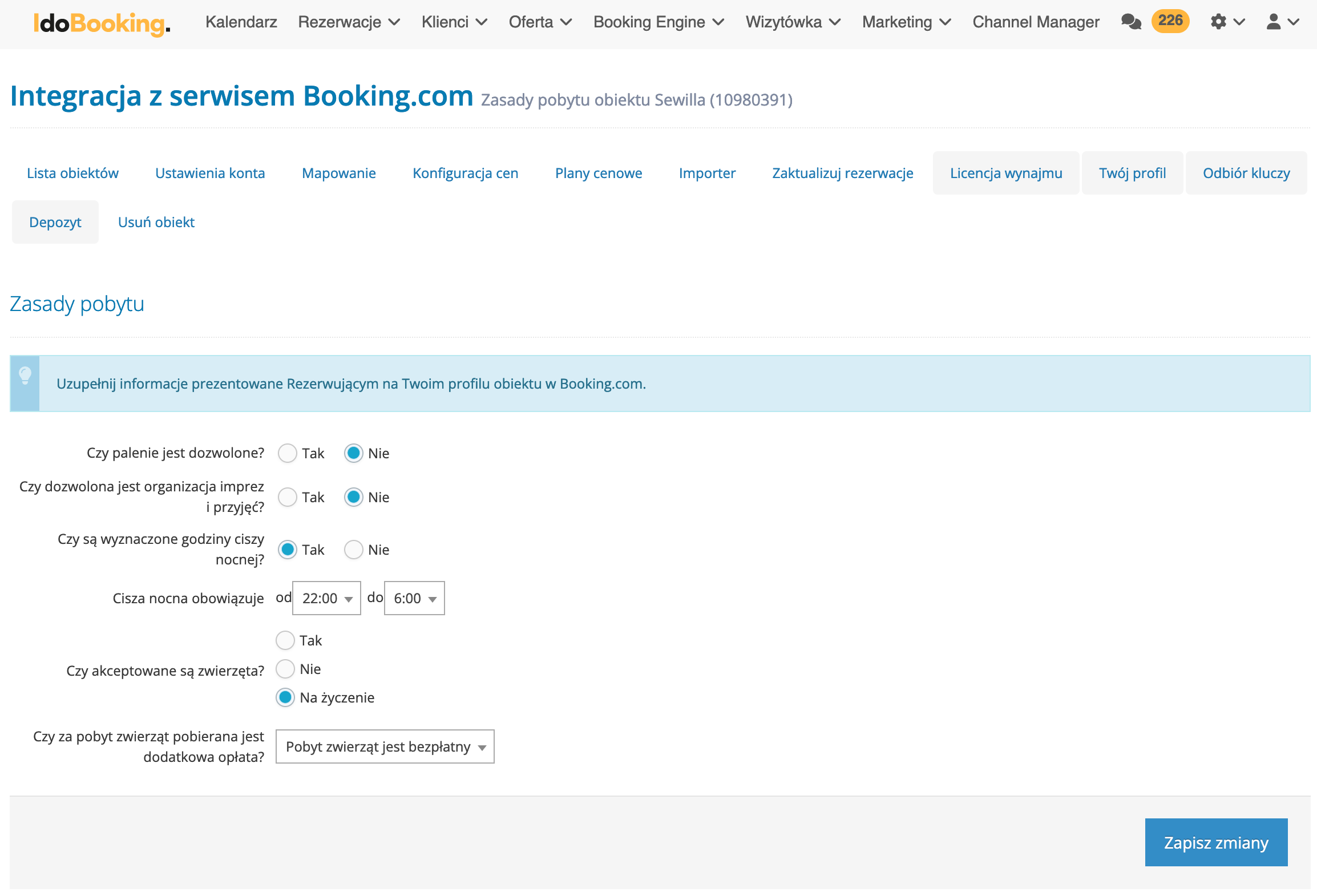Click the 226 notifications badge
The width and height of the screenshot is (1317, 896).
coord(1170,21)
